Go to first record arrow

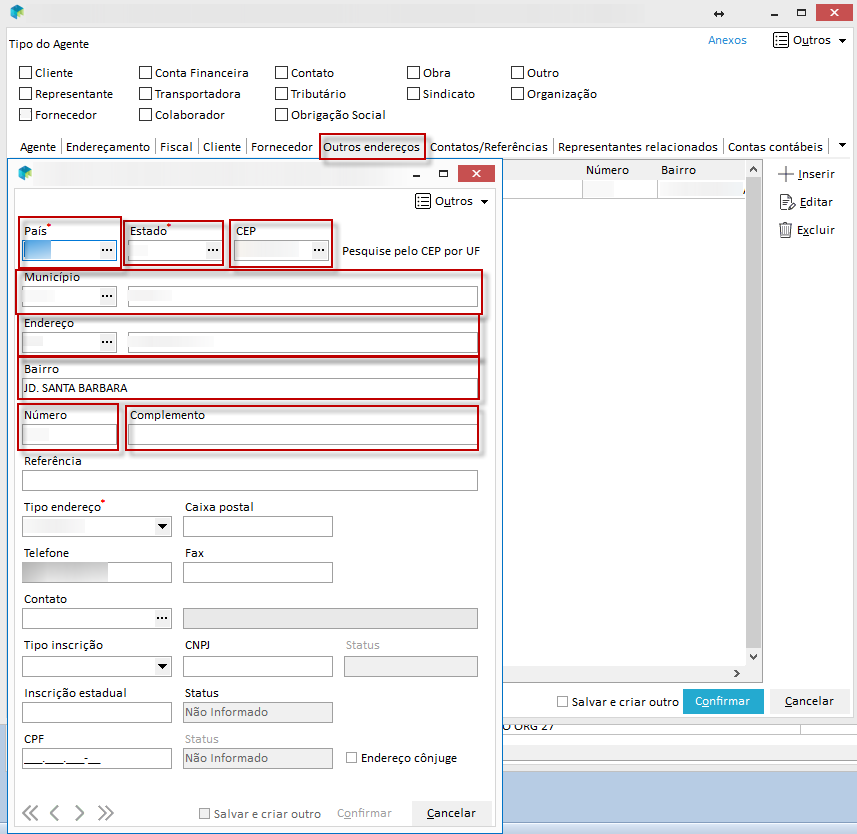click(x=30, y=813)
